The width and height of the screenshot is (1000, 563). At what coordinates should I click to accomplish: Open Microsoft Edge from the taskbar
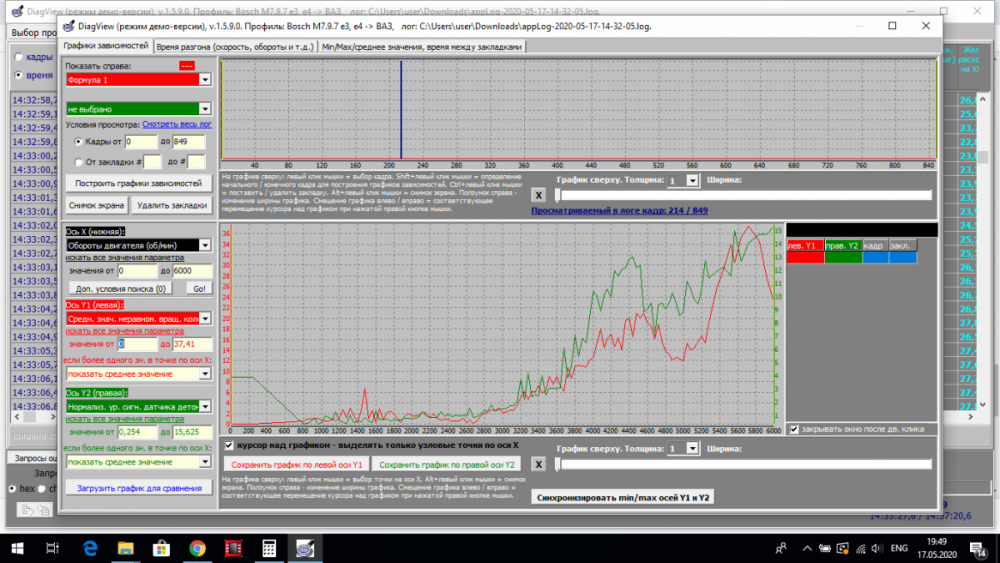[90, 548]
